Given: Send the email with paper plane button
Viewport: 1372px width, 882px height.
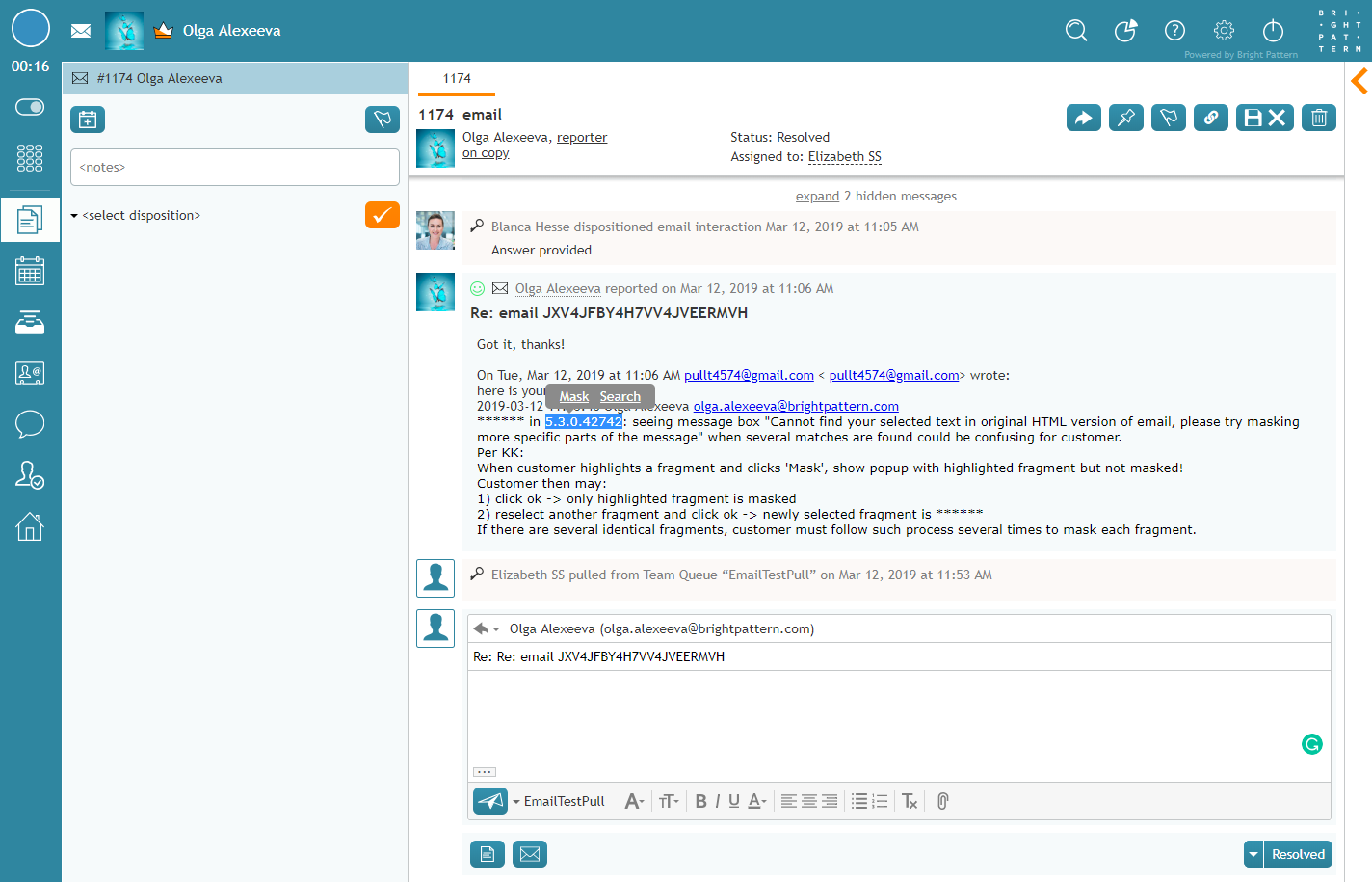Looking at the screenshot, I should point(490,801).
